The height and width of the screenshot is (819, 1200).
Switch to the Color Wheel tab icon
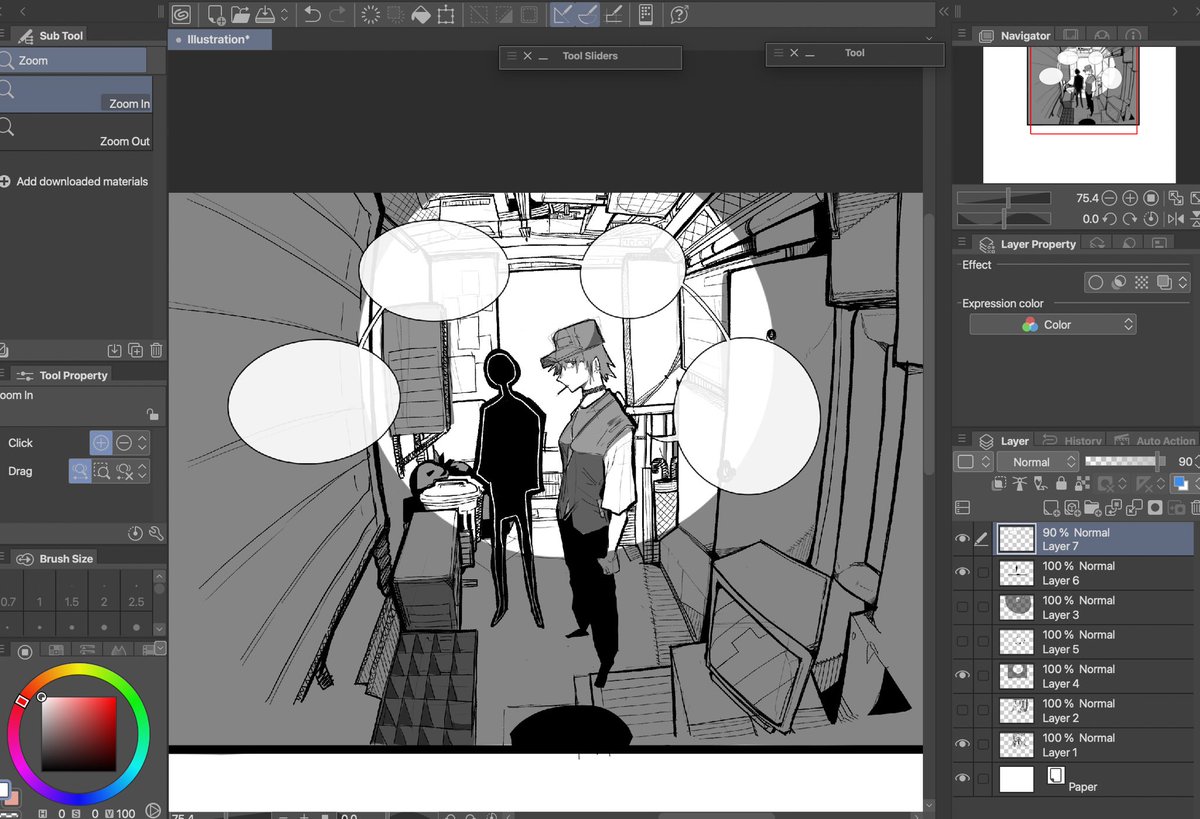point(26,651)
